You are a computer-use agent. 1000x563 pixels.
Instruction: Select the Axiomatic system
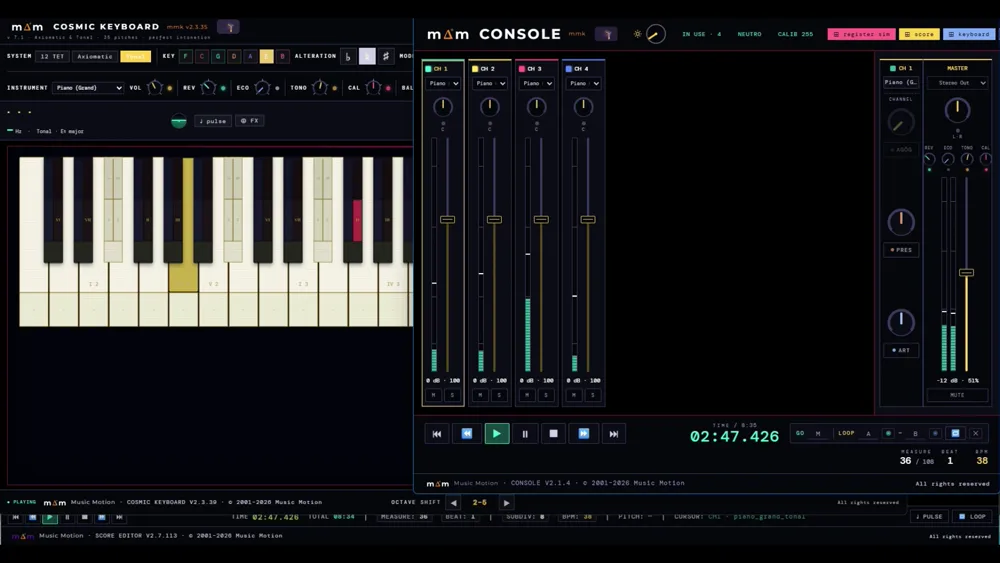pos(95,56)
